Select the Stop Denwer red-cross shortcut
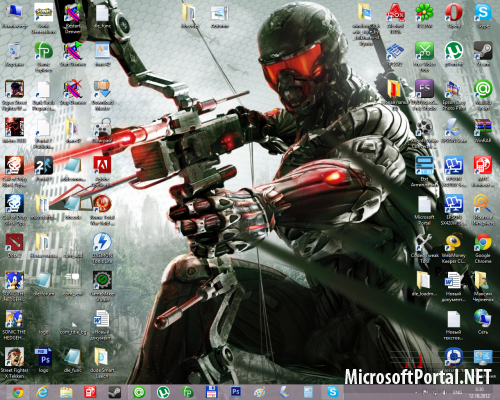Viewport: 500px width, 400px height. [73, 91]
